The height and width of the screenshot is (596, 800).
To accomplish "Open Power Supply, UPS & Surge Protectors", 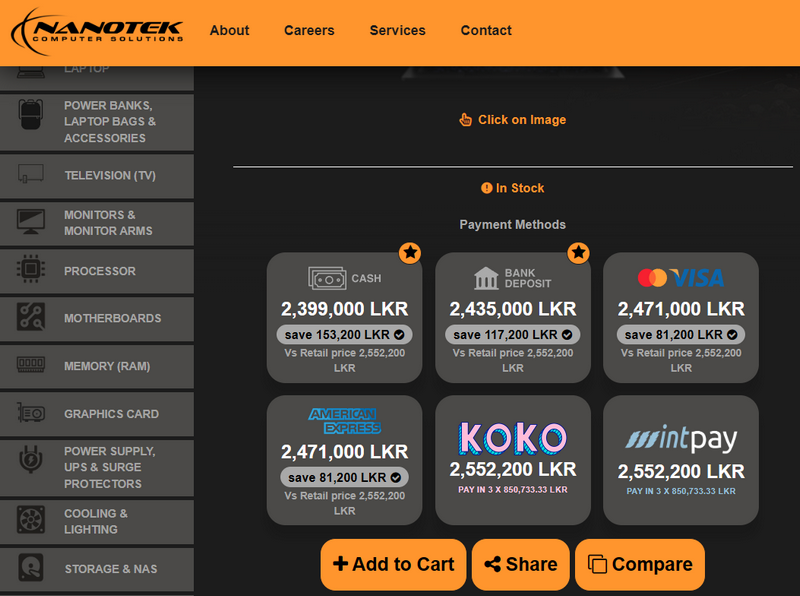I will coord(97,467).
